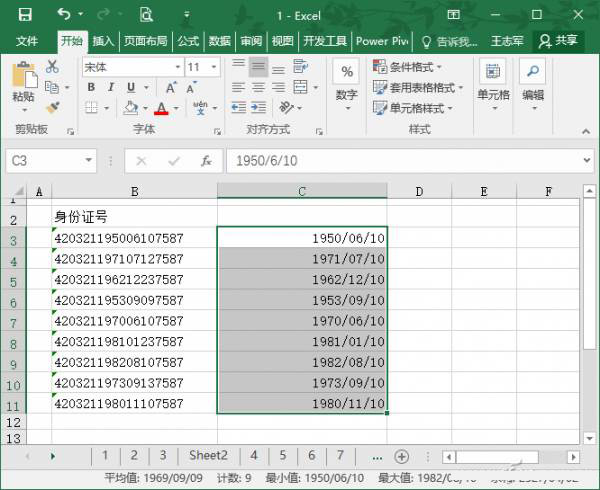This screenshot has height=490, width=600.
Task: Increase indent
Action: 259,108
